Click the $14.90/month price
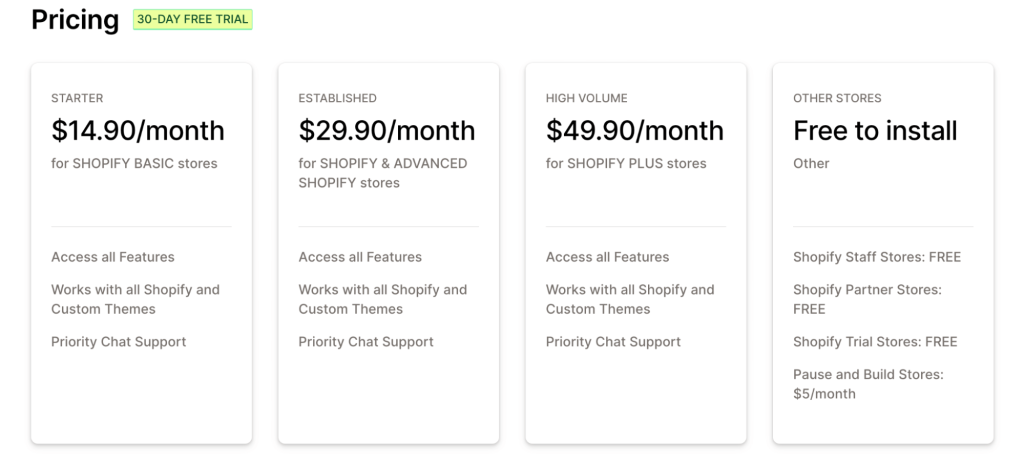The height and width of the screenshot is (461, 1024). coord(138,131)
